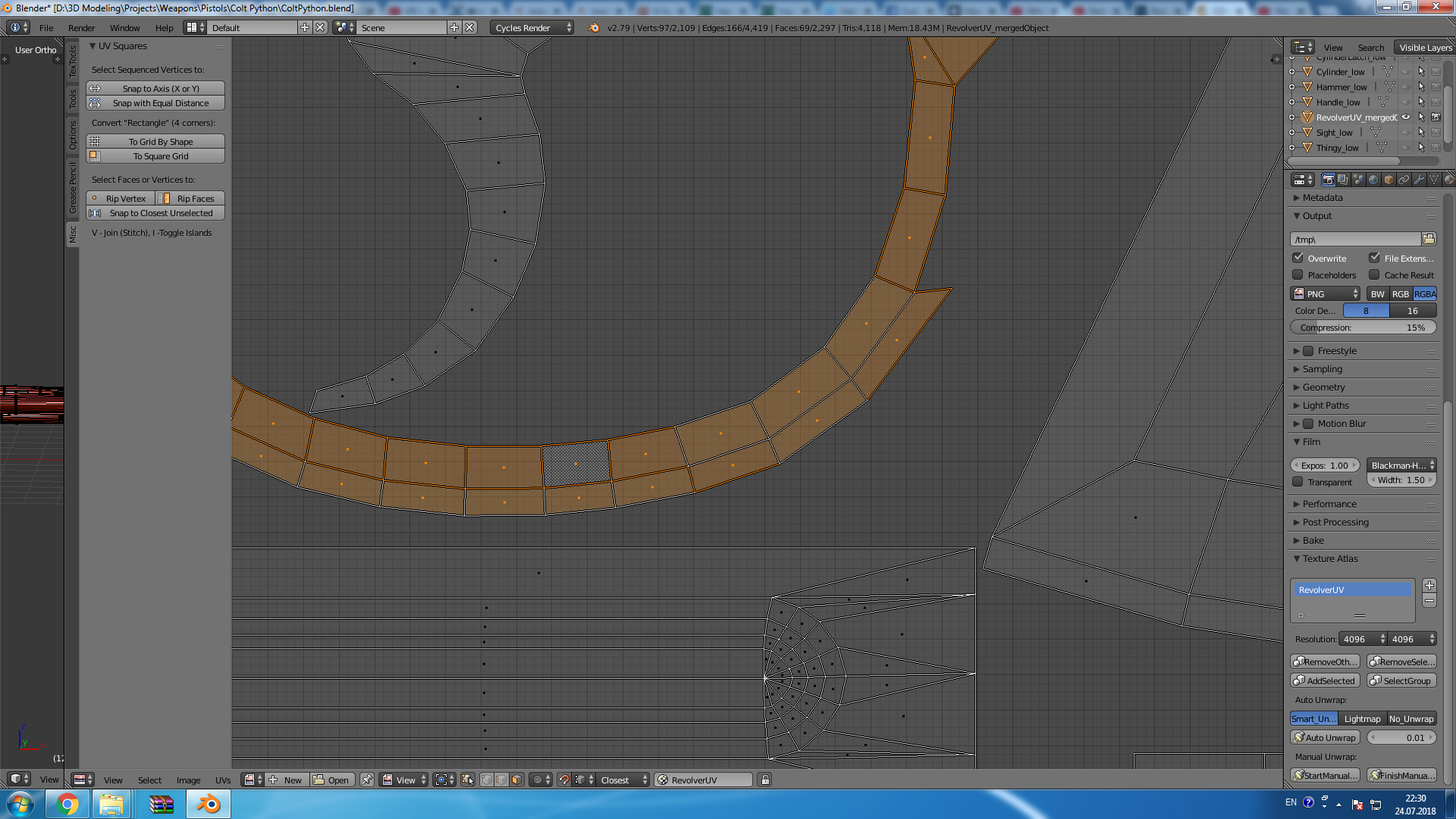Screen dimensions: 1456x819
Task: Open the UVs menu
Action: click(222, 780)
